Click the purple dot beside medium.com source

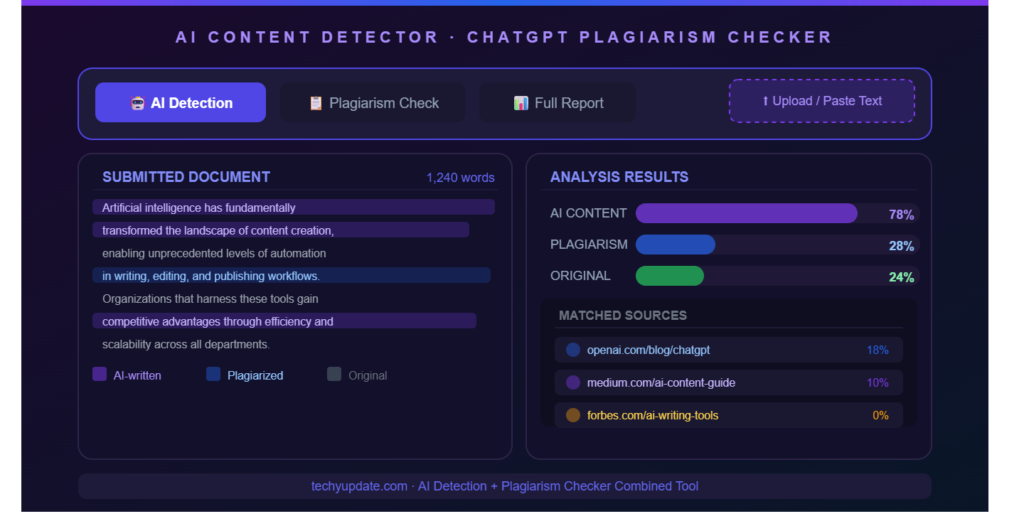click(x=573, y=383)
